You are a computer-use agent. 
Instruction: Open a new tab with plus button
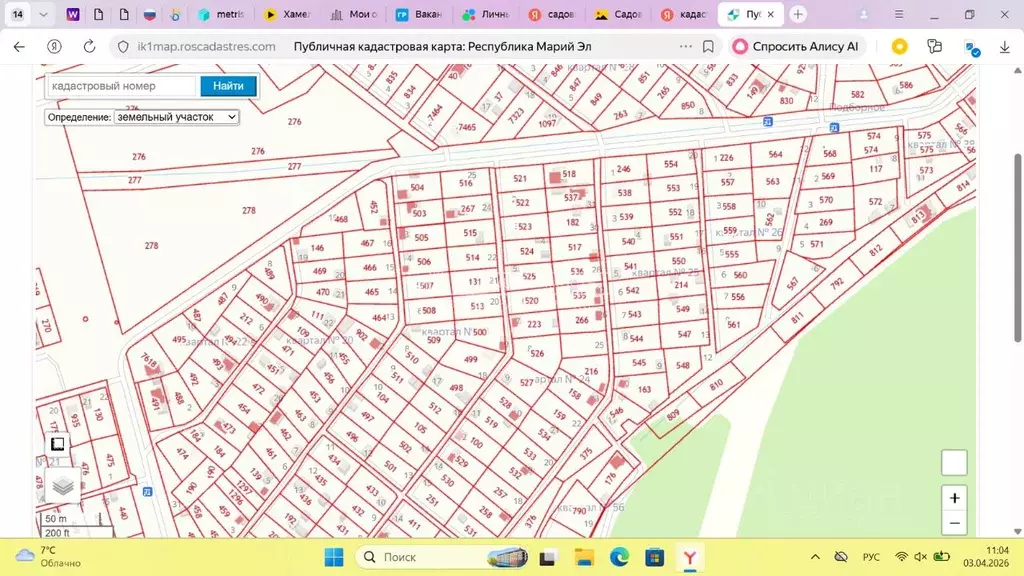798,15
